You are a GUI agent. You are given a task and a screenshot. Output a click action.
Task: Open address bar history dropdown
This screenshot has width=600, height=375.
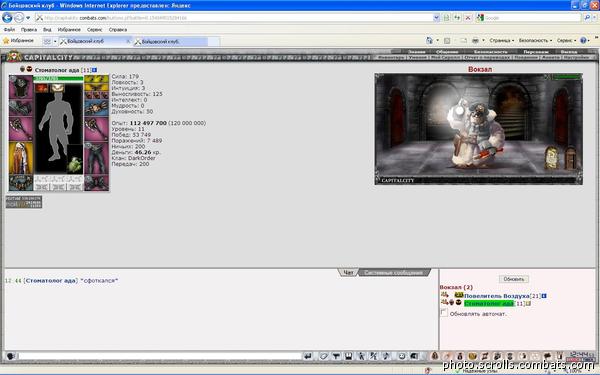(436, 18)
